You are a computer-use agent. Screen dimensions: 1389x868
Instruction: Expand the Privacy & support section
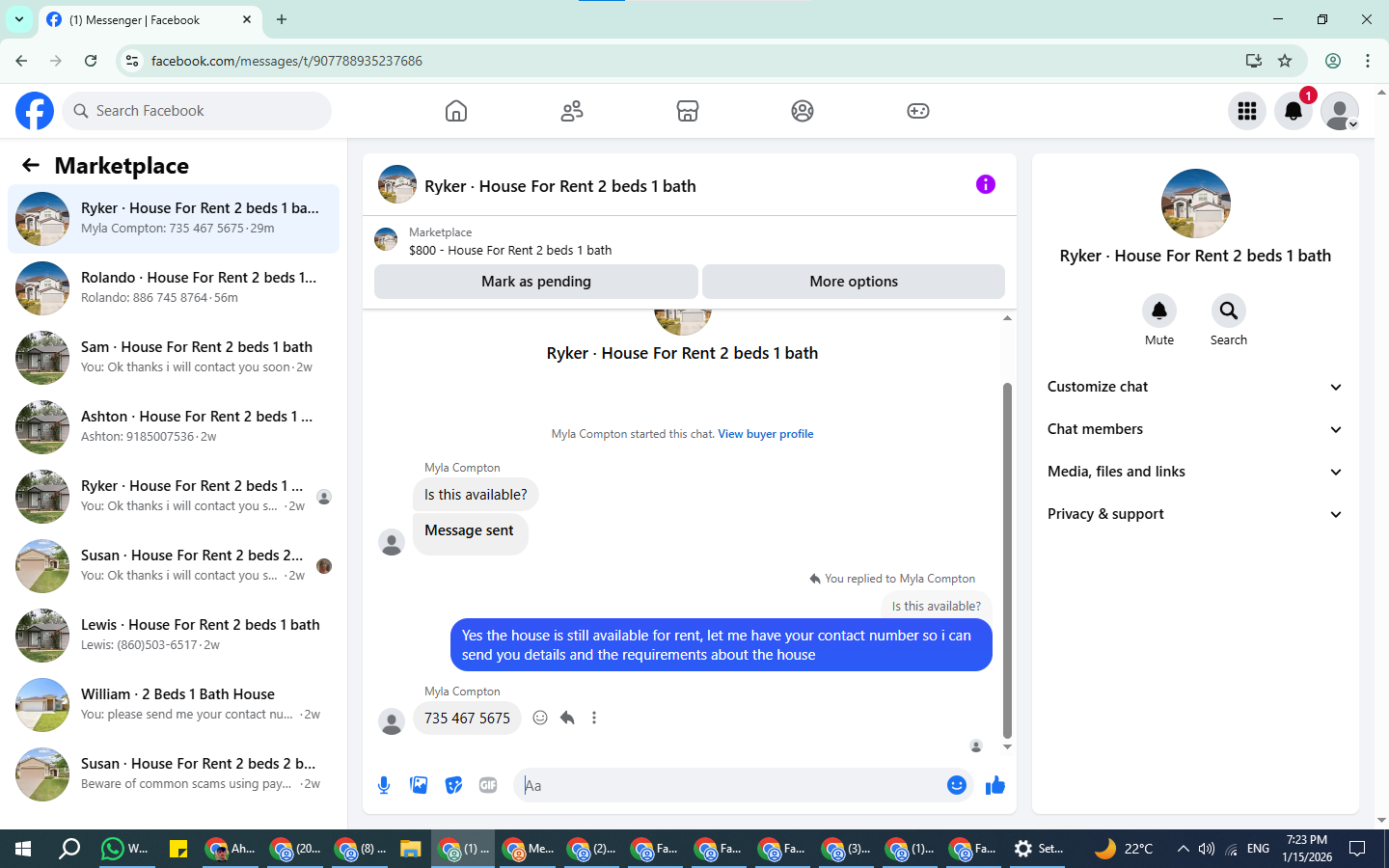tap(1195, 514)
